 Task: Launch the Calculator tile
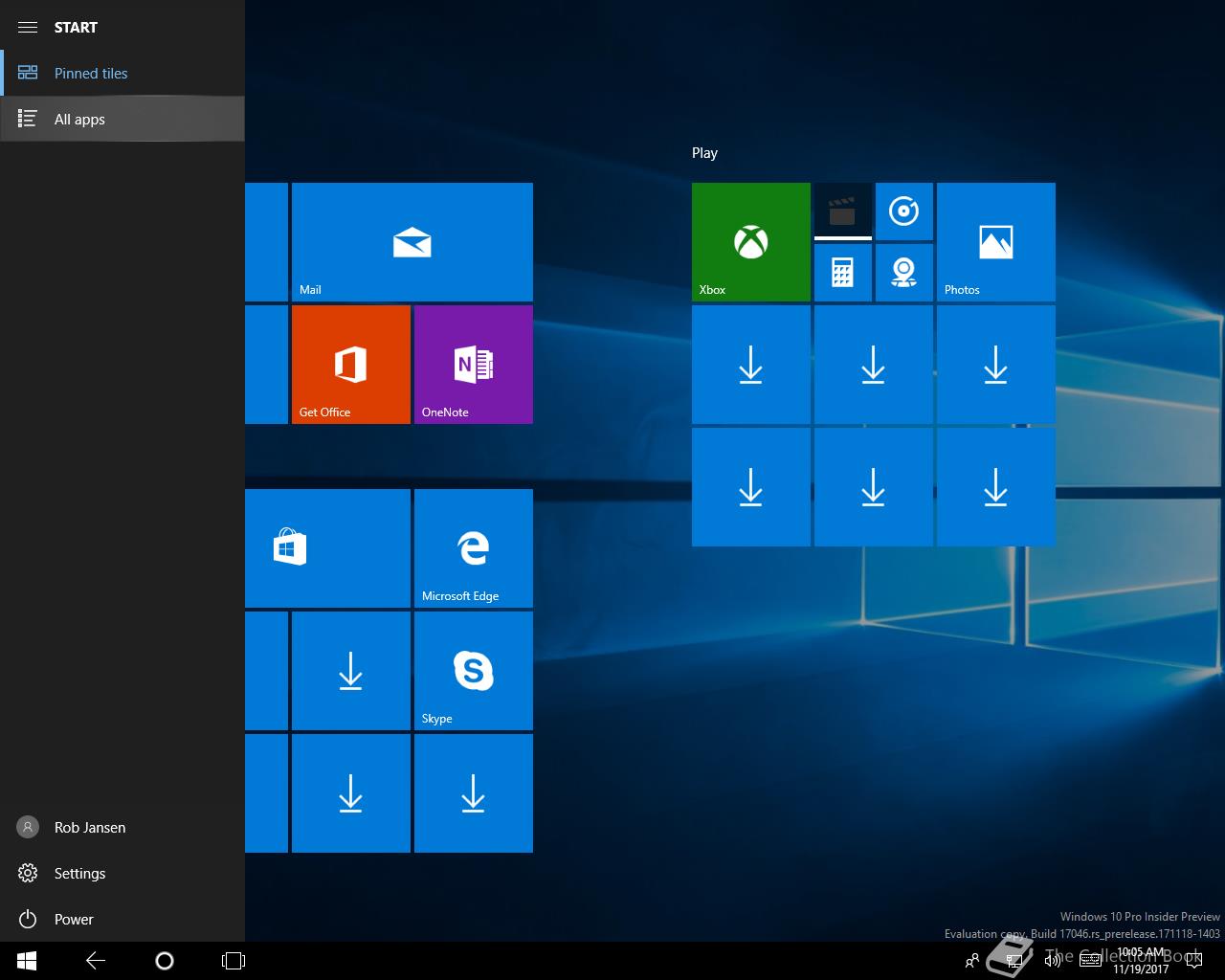click(x=843, y=273)
